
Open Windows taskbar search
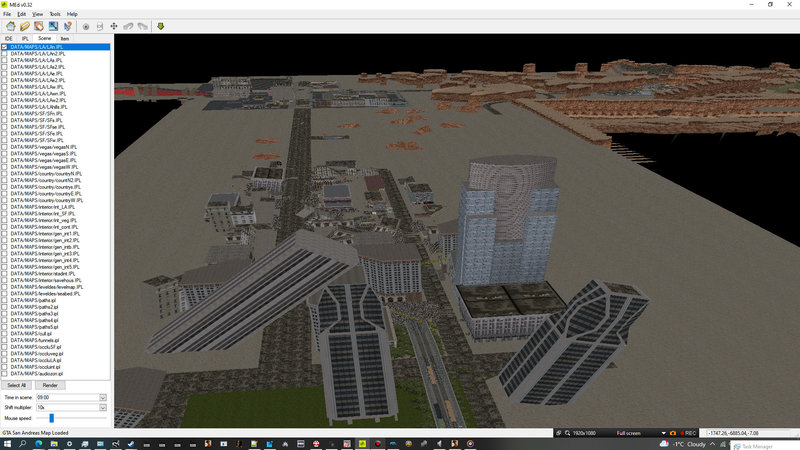(22, 444)
